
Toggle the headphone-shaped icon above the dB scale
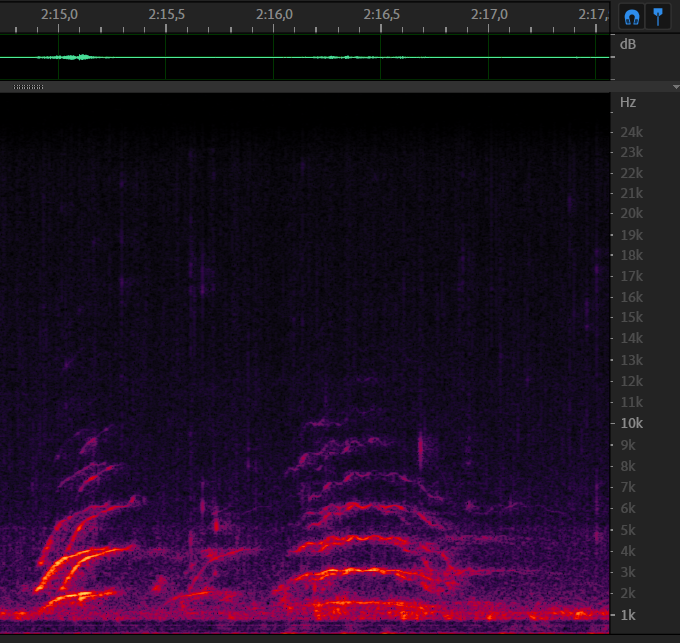point(631,15)
